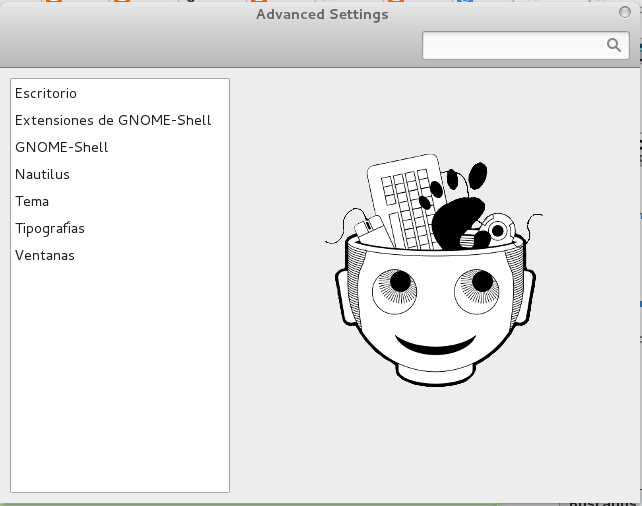Screen dimensions: 642x506
Task: Select the Nautilus category
Action: (120, 174)
